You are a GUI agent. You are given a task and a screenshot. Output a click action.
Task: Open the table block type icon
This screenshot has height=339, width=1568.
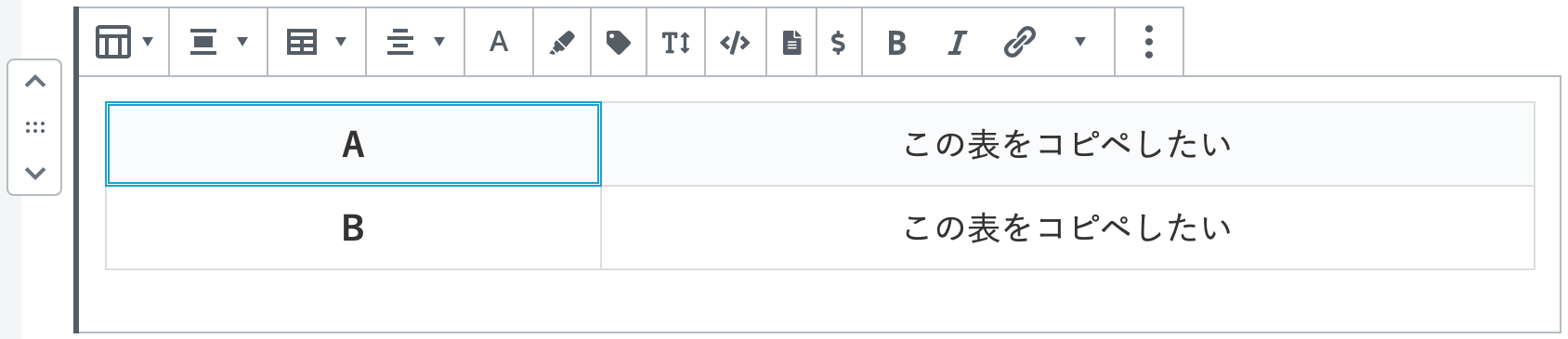coord(113,42)
